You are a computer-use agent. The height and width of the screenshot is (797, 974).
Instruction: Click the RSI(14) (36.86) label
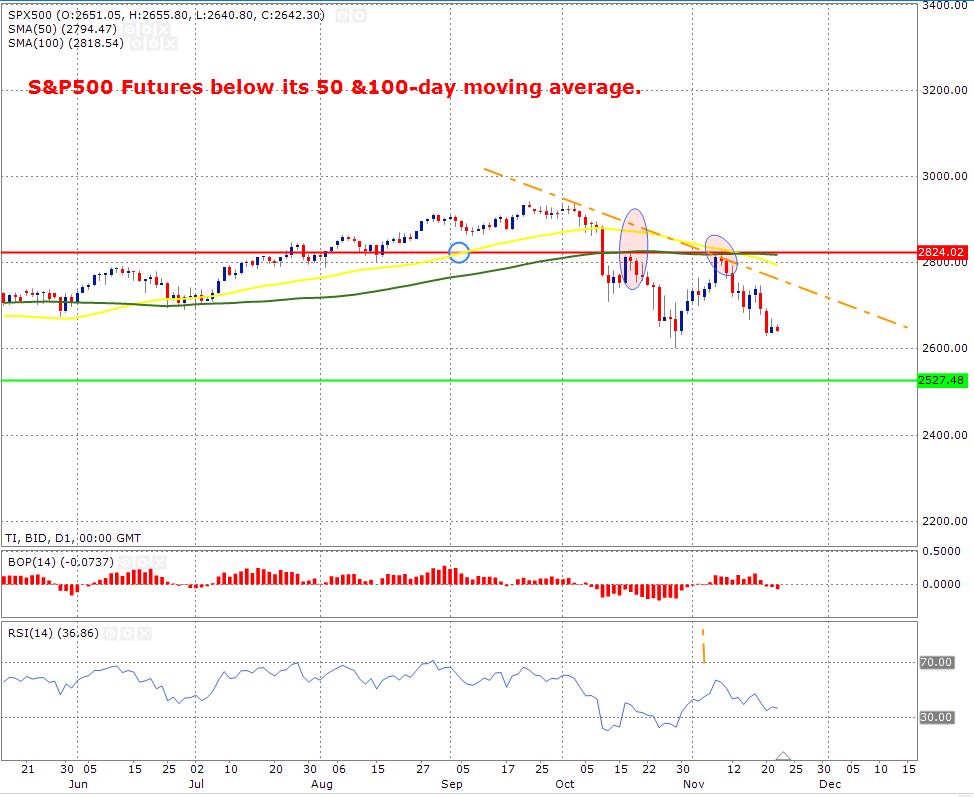[53, 634]
